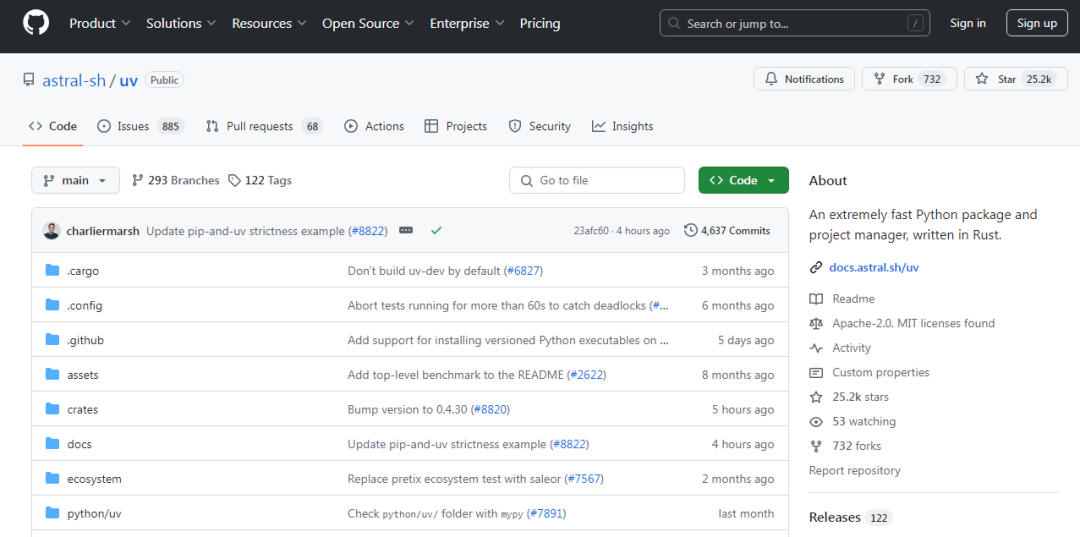
Task: Click the folder icon beside crates
Action: pos(52,408)
